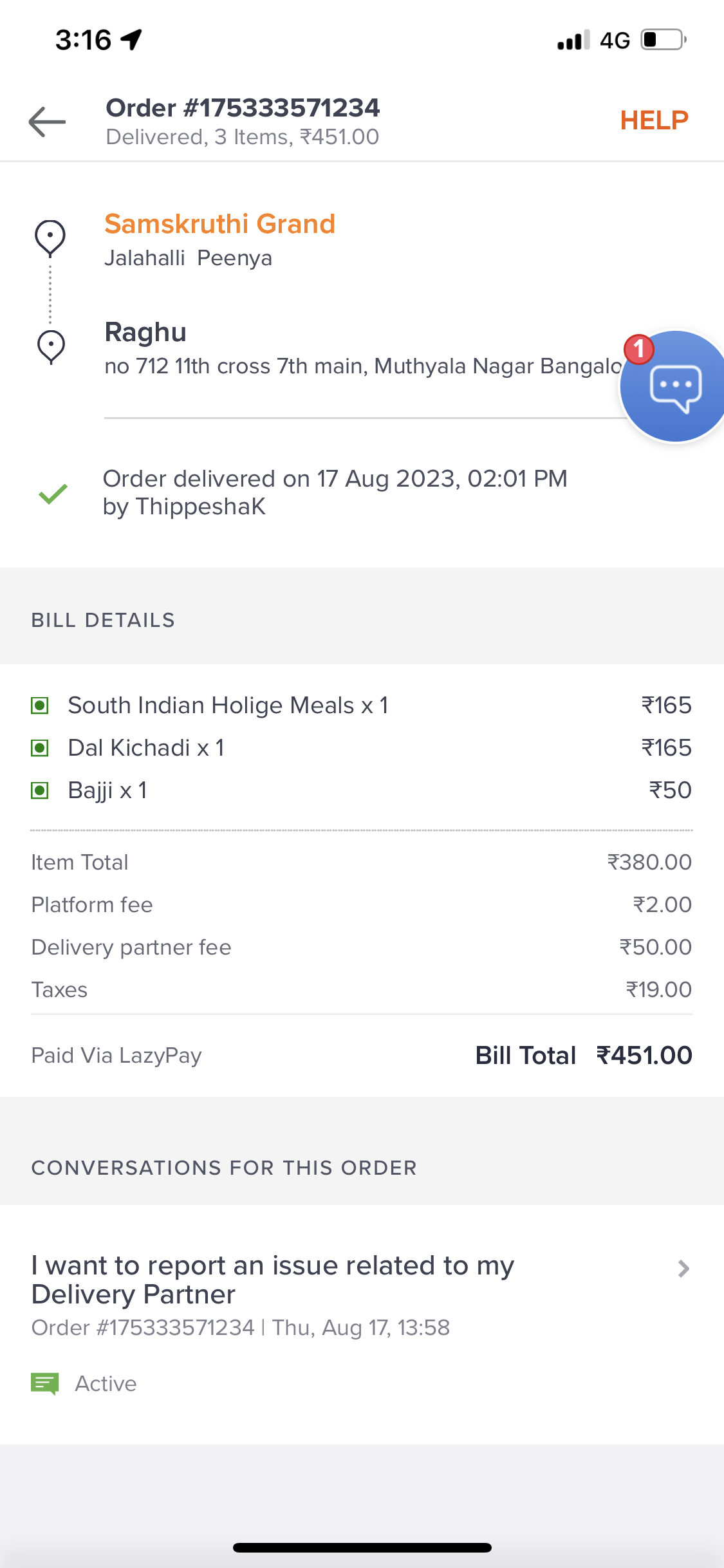Tap the delivery address pin icon

pos(51,348)
